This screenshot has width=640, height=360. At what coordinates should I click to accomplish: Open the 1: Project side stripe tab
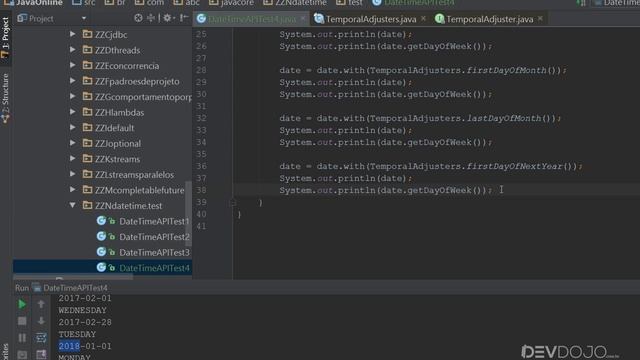coord(5,38)
